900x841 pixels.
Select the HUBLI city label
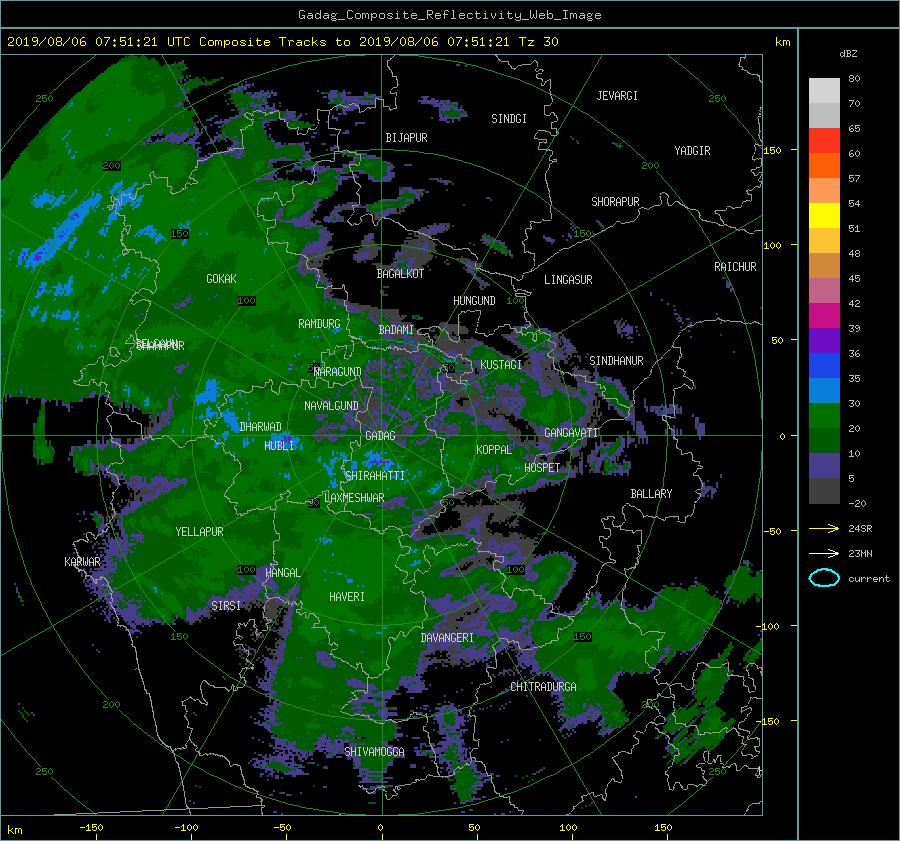279,445
